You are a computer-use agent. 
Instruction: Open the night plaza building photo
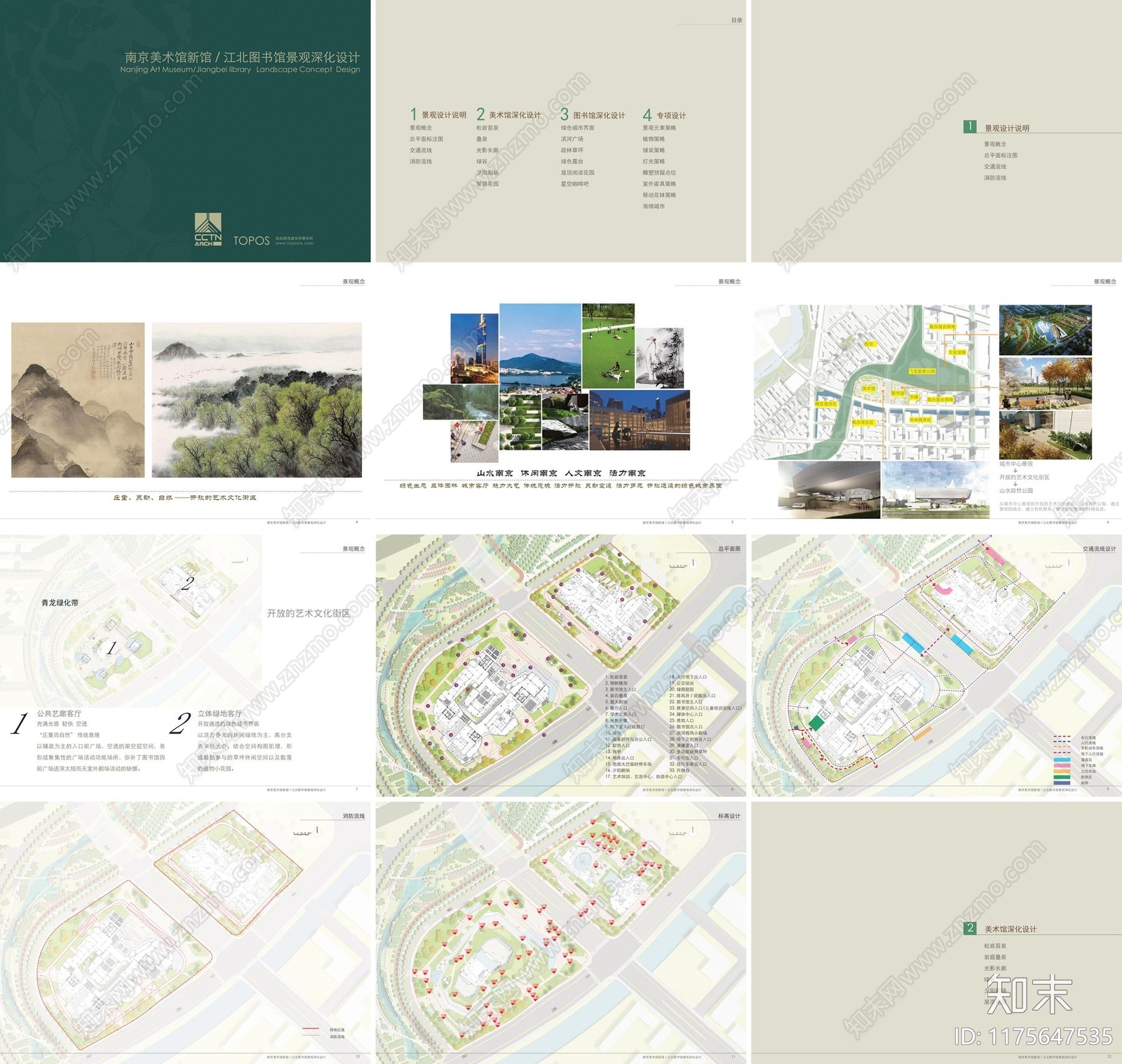640,420
